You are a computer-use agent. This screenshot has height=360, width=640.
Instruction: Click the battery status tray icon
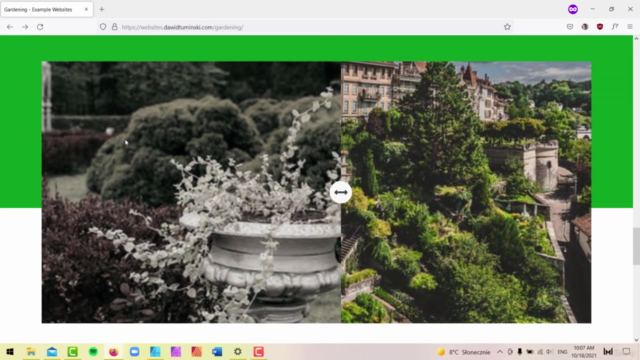[530, 352]
